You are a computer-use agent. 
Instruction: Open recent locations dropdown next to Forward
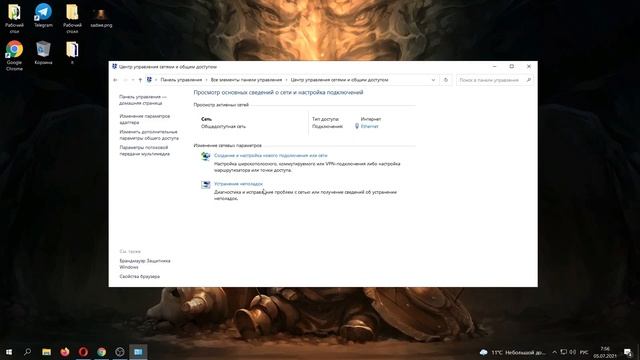tap(133, 80)
